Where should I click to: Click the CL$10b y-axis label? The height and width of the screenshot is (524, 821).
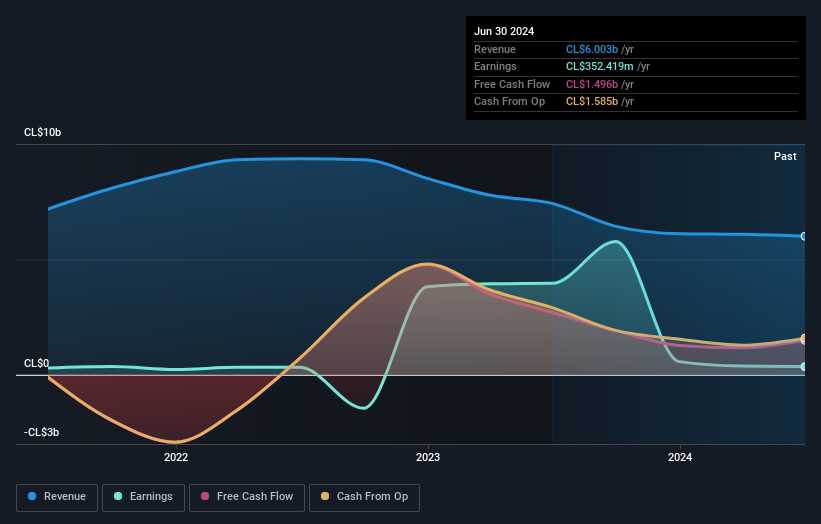(x=42, y=132)
